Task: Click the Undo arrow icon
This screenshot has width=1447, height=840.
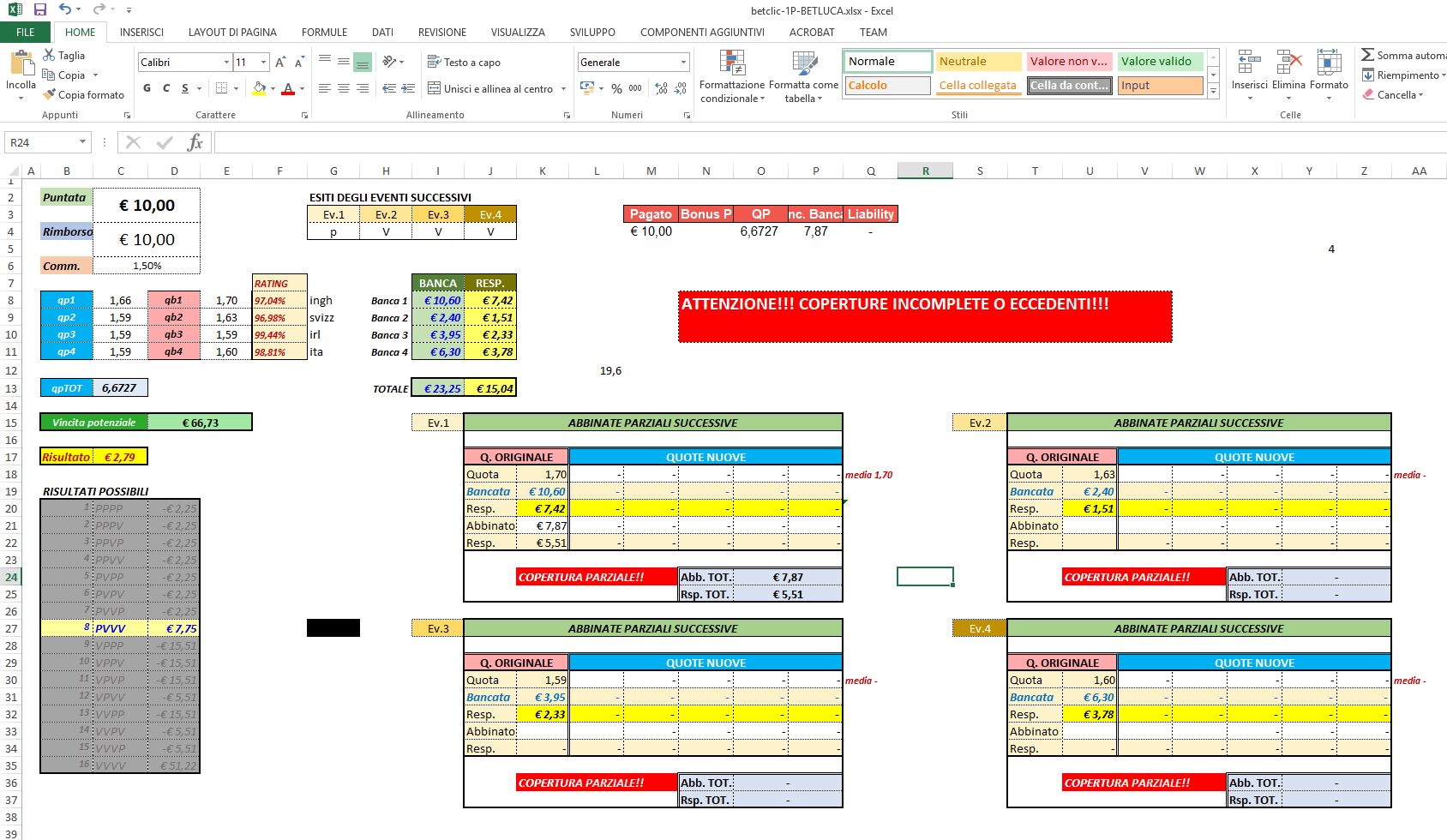Action: (x=64, y=10)
